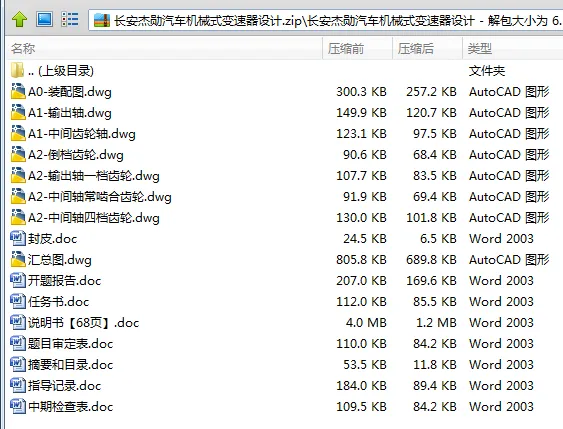Image resolution: width=563 pixels, height=429 pixels.
Task: Click the 4.0 MB size of 说明书
Action: [x=366, y=323]
